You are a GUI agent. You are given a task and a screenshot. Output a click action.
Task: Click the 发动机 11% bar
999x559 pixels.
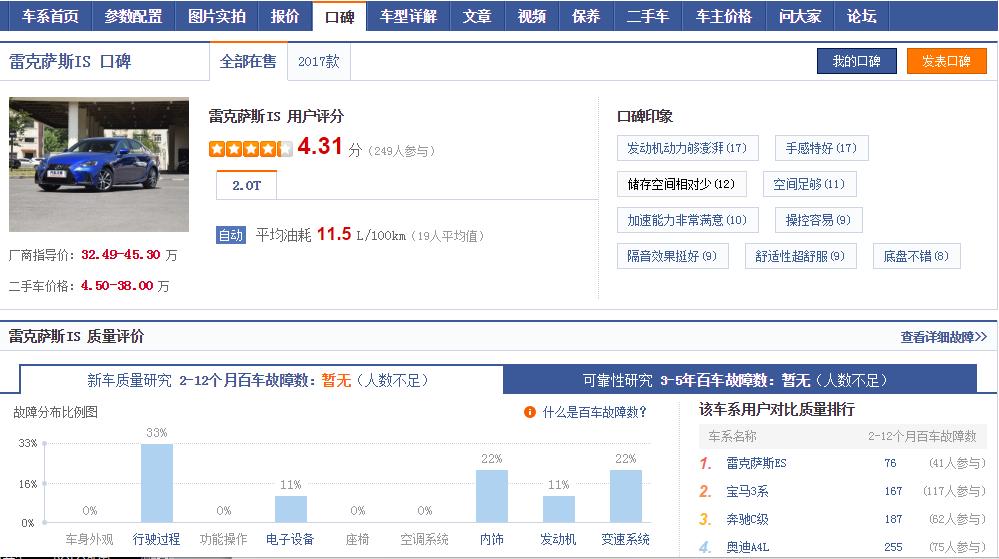559,509
